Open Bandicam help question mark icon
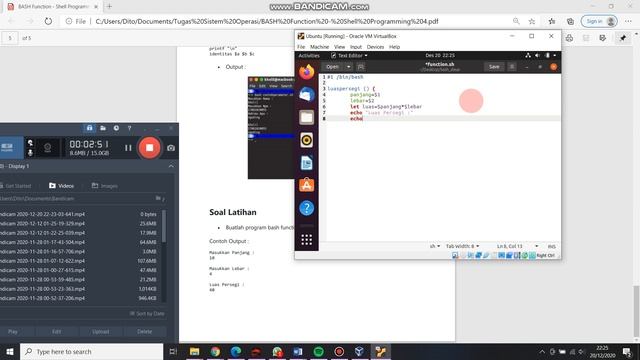 (x=129, y=128)
